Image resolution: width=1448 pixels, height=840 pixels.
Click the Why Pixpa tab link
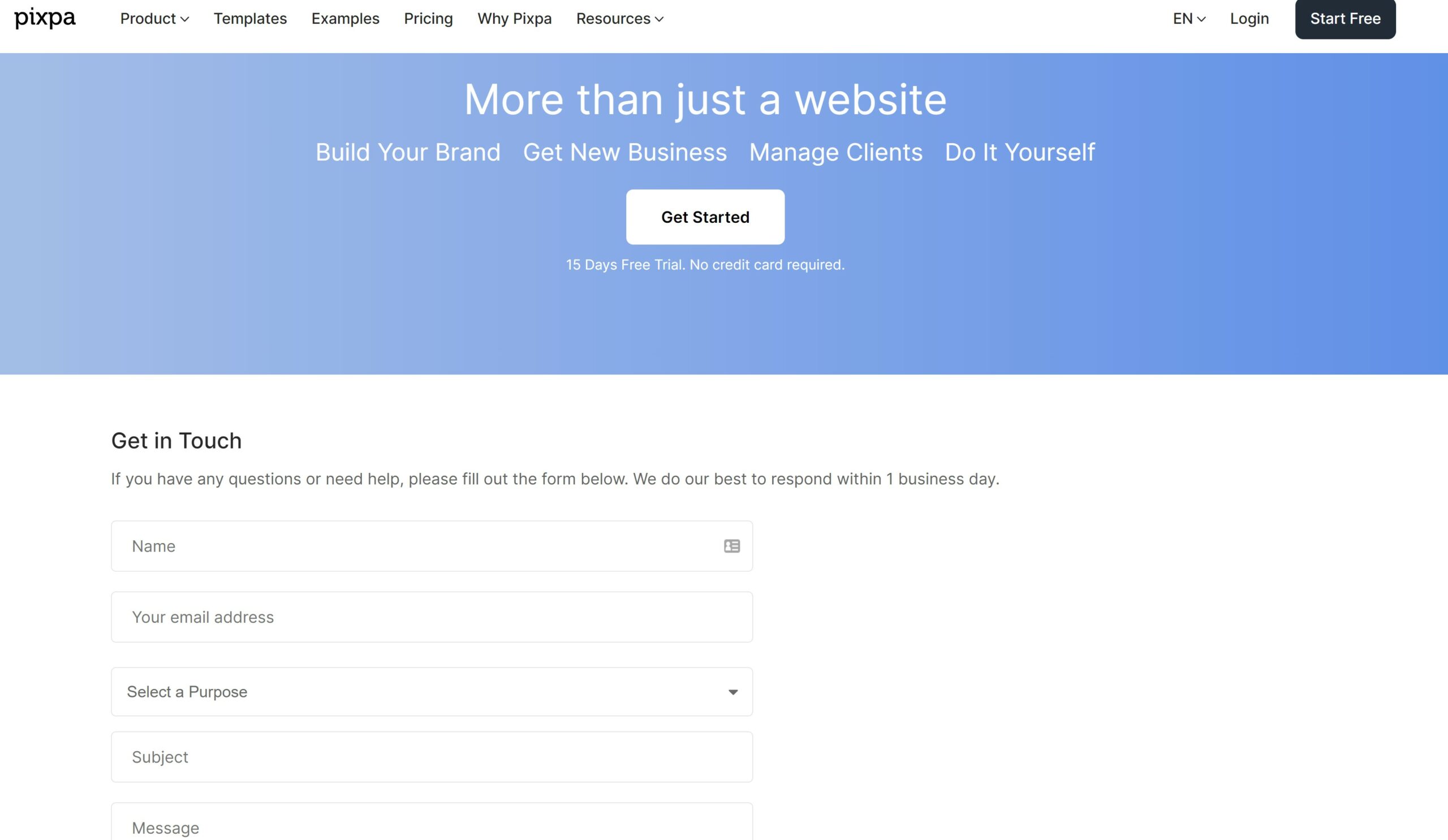pos(515,17)
